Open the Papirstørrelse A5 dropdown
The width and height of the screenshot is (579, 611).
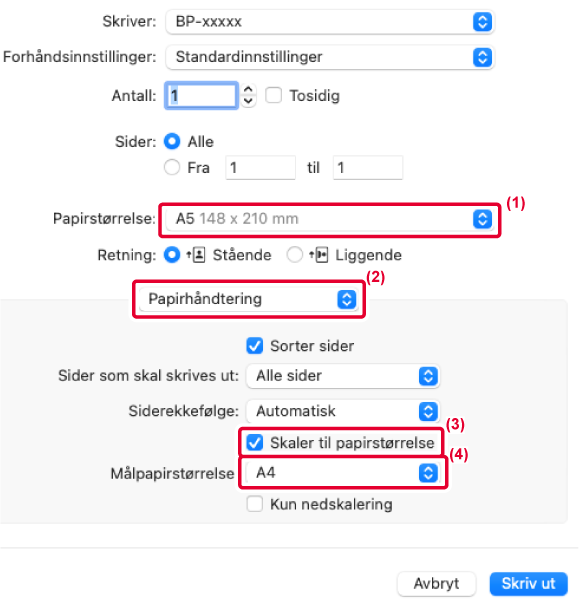pos(330,219)
